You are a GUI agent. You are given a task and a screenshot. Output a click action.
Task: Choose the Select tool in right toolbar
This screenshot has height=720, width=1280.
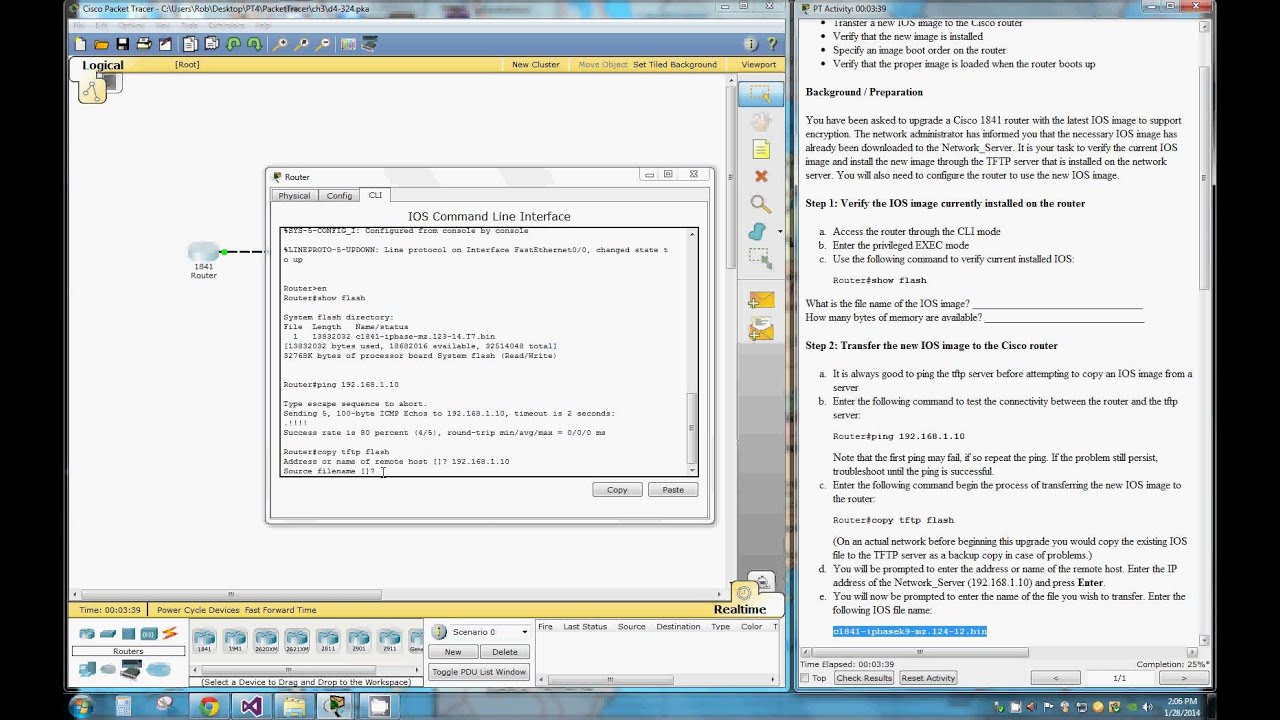760,94
